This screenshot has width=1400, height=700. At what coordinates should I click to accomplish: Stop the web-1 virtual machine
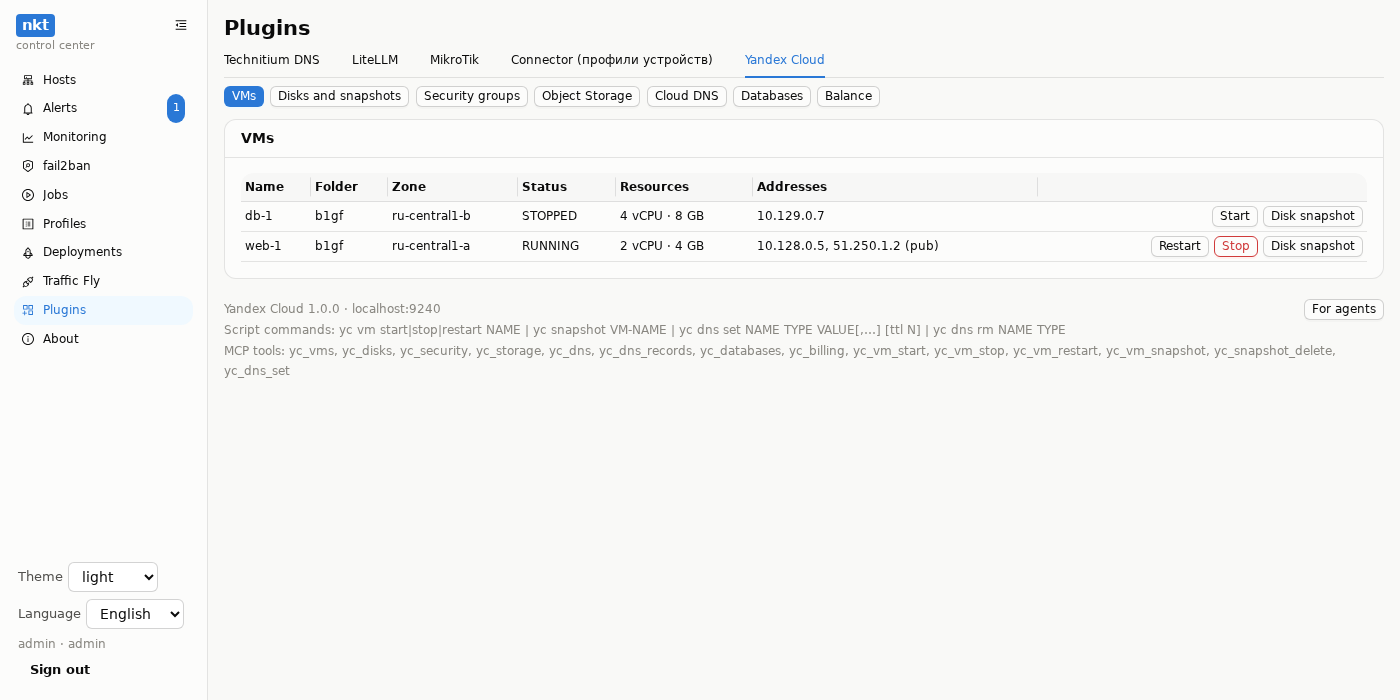1236,246
